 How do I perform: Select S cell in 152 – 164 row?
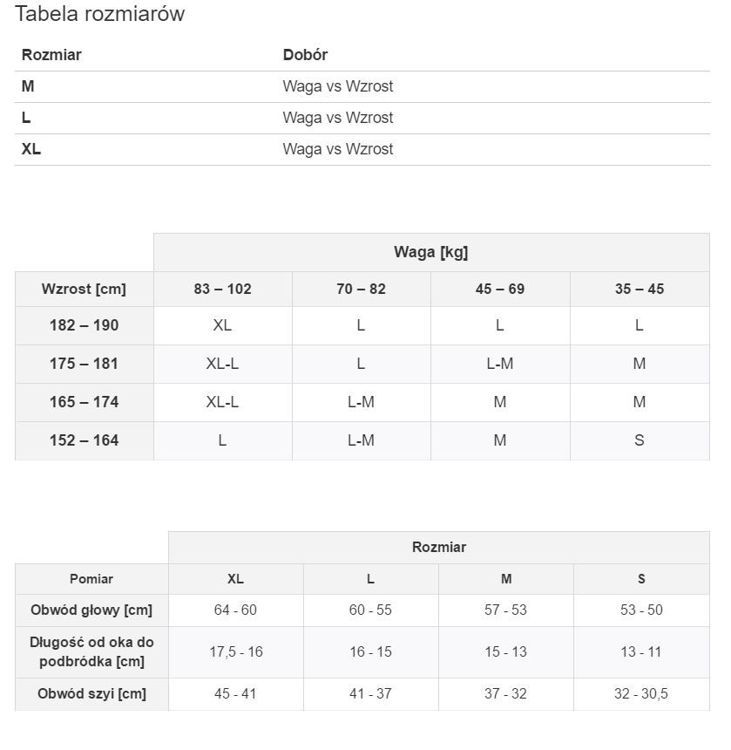[x=640, y=441]
